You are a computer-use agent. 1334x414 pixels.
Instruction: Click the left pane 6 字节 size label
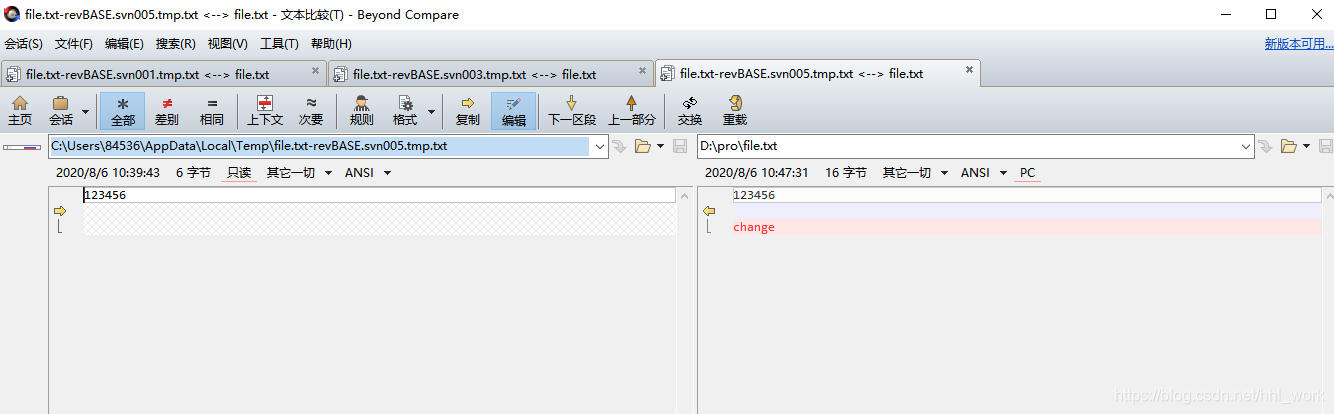pyautogui.click(x=193, y=173)
